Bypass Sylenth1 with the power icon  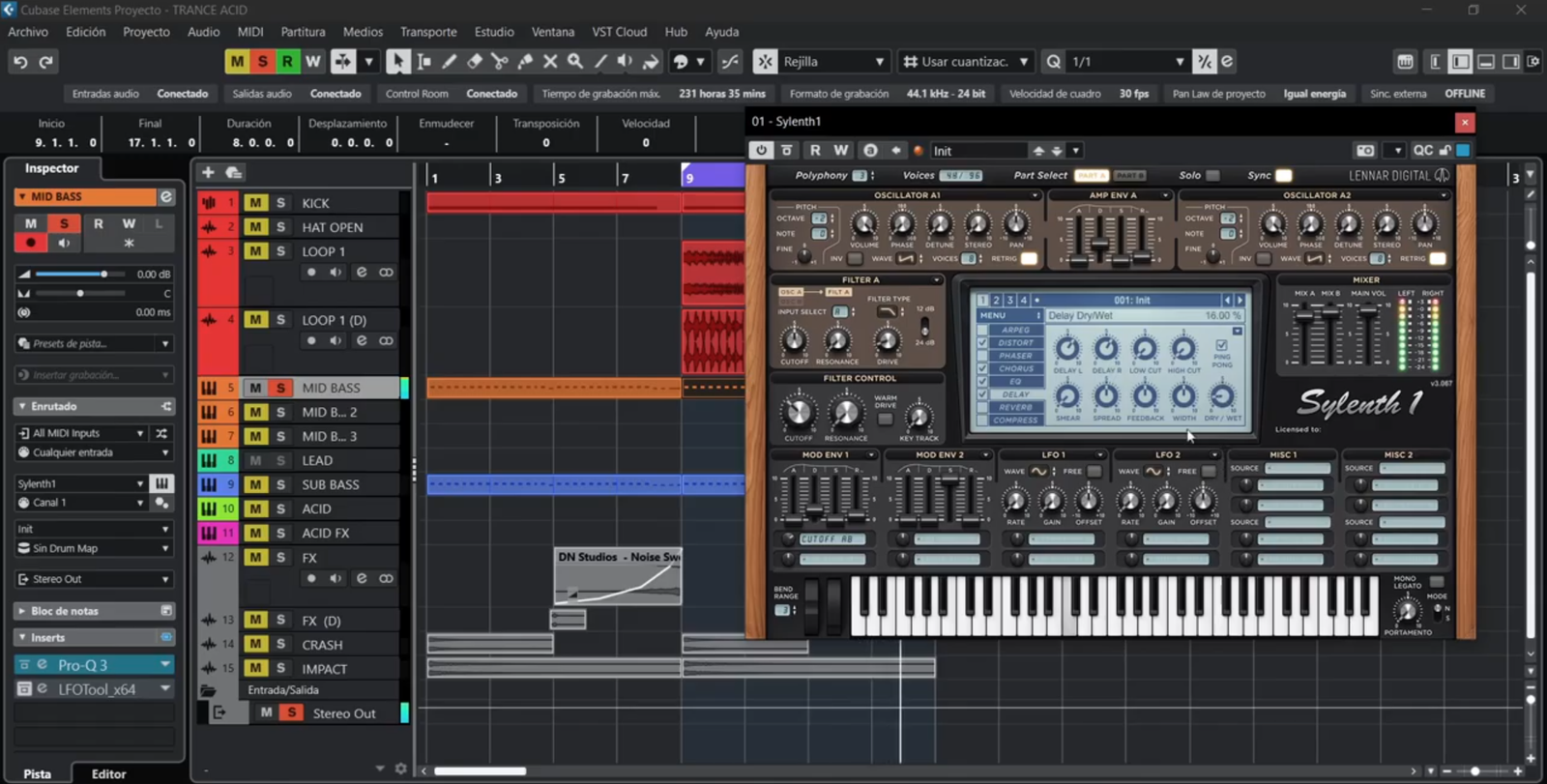[x=761, y=151]
